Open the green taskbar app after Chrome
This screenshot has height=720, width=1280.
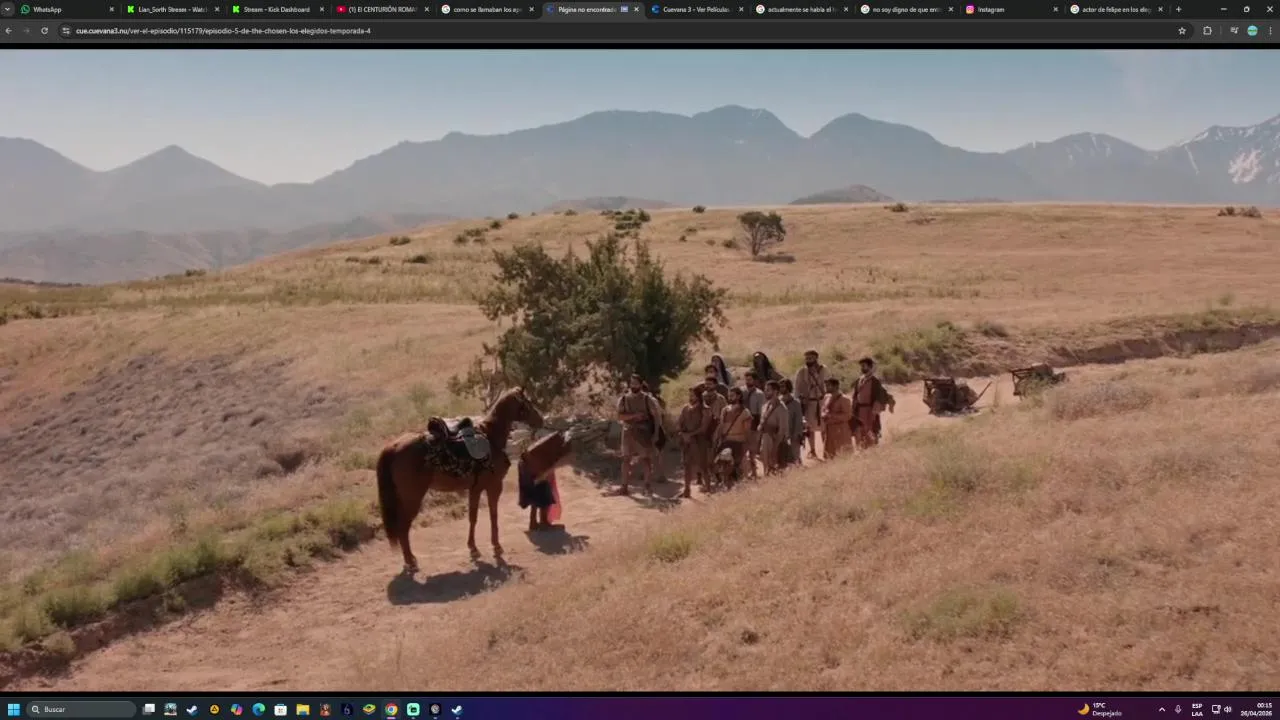[x=413, y=709]
